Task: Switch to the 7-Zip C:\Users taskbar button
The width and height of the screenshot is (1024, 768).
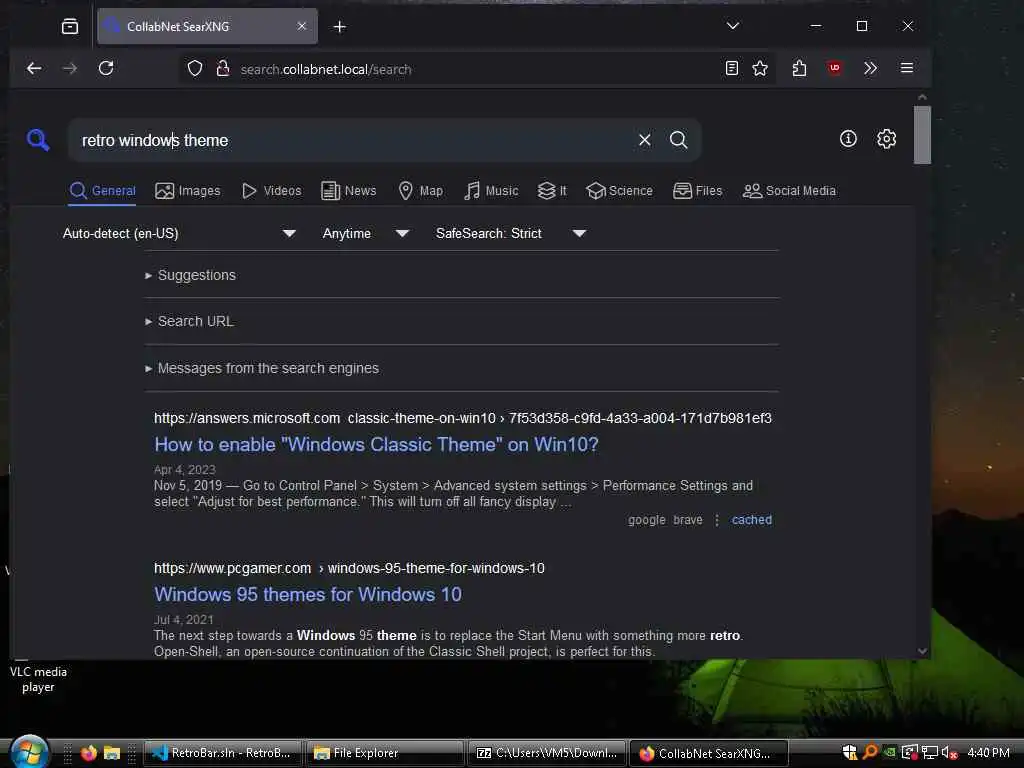Action: [x=547, y=753]
